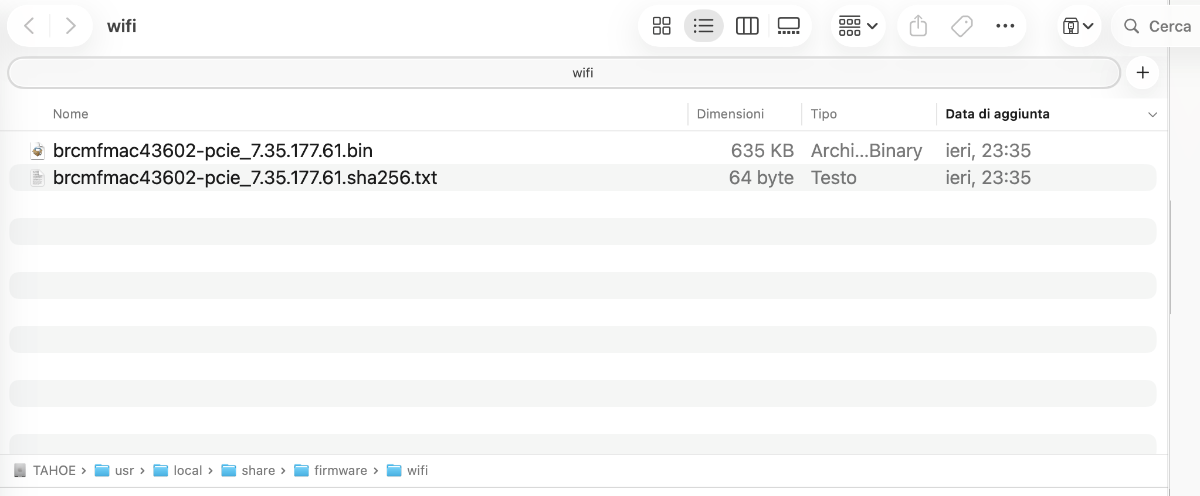Sort by the Dimensioni column header
1200x496 pixels.
pyautogui.click(x=730, y=114)
